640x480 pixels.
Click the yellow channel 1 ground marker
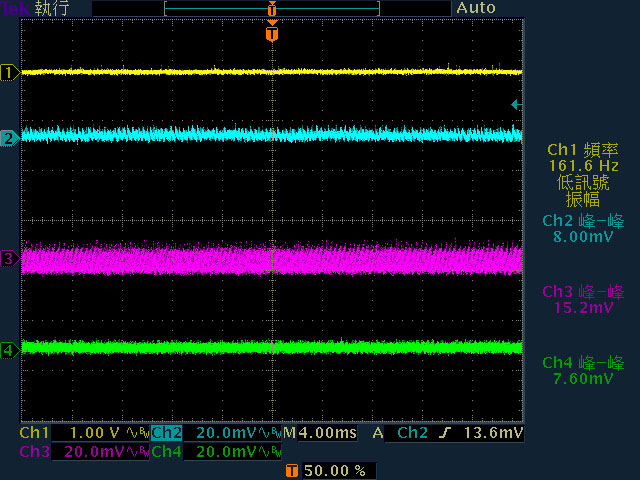tap(9, 73)
